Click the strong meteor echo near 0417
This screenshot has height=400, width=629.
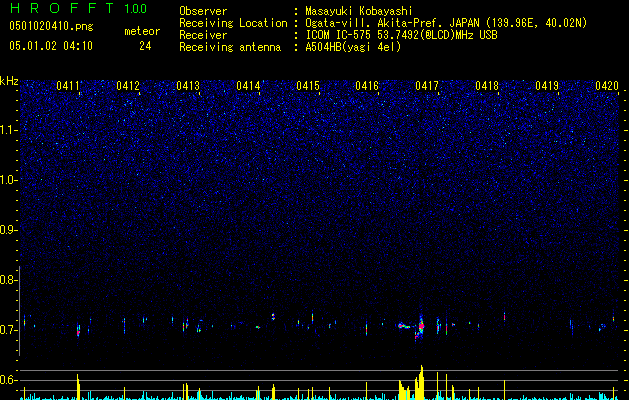point(420,327)
